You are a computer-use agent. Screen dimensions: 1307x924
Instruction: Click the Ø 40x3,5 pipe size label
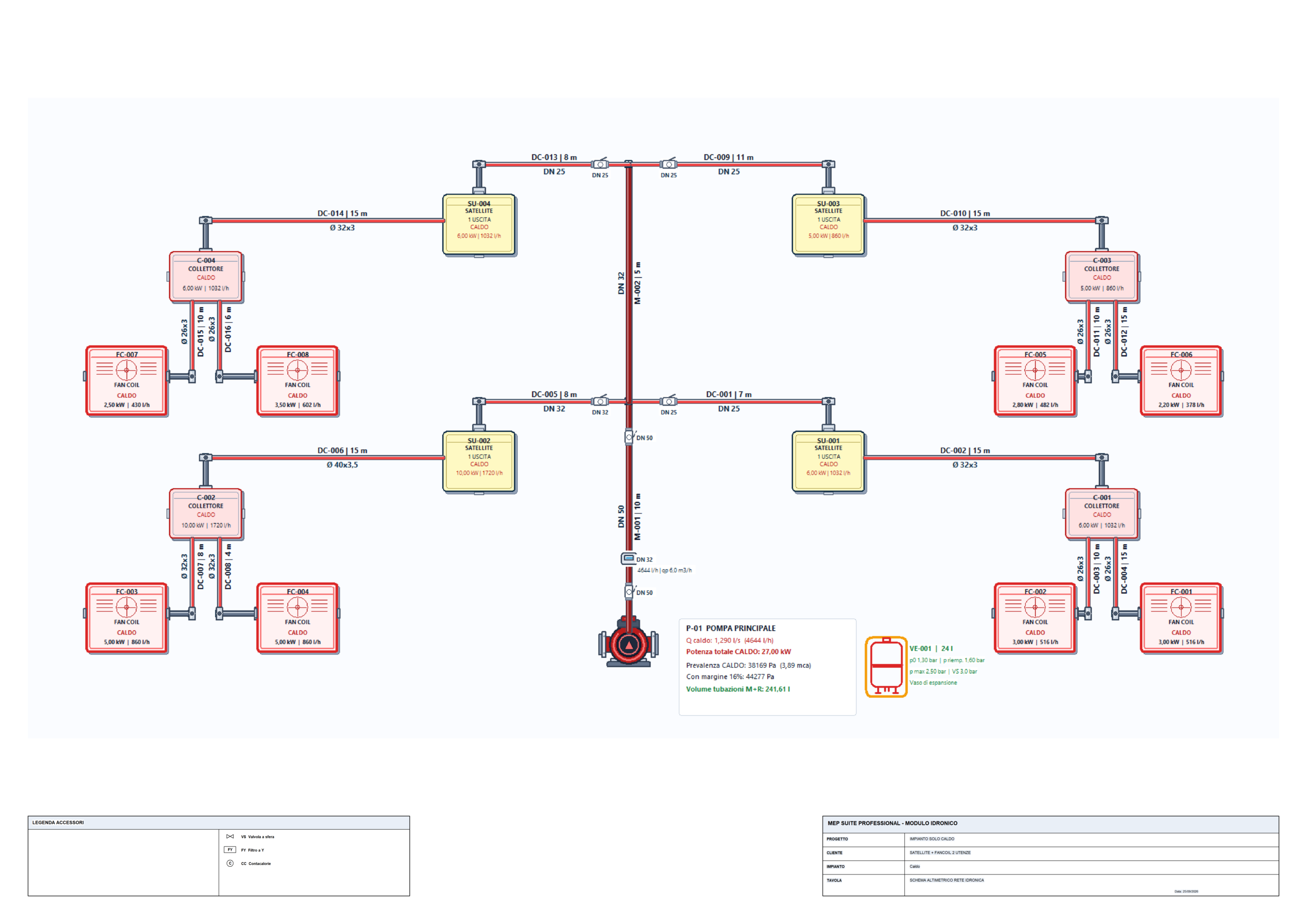tap(342, 465)
